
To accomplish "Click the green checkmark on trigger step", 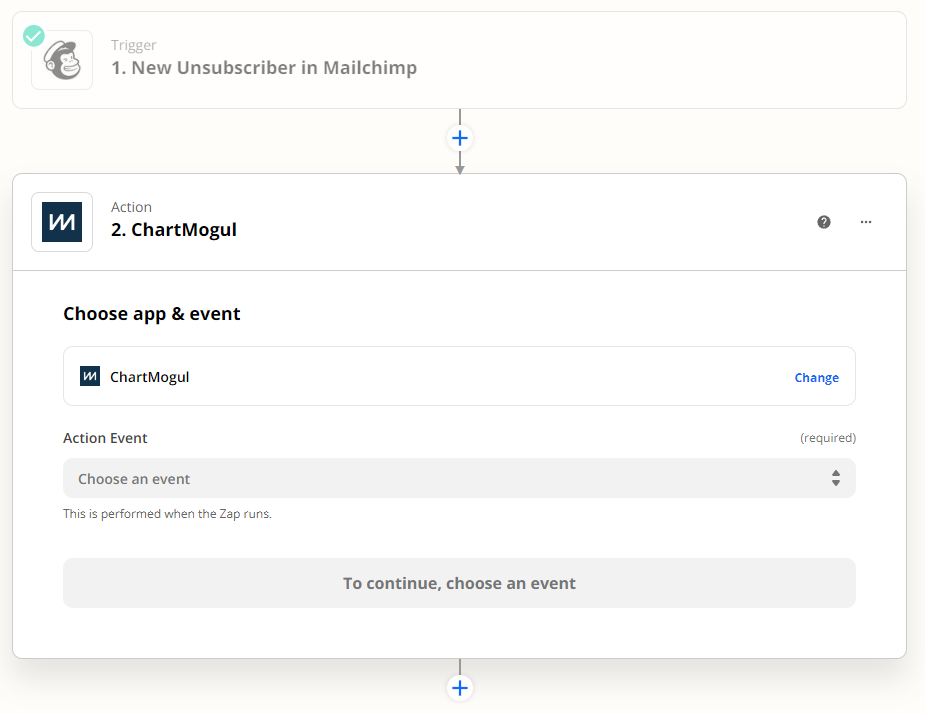I will (34, 36).
